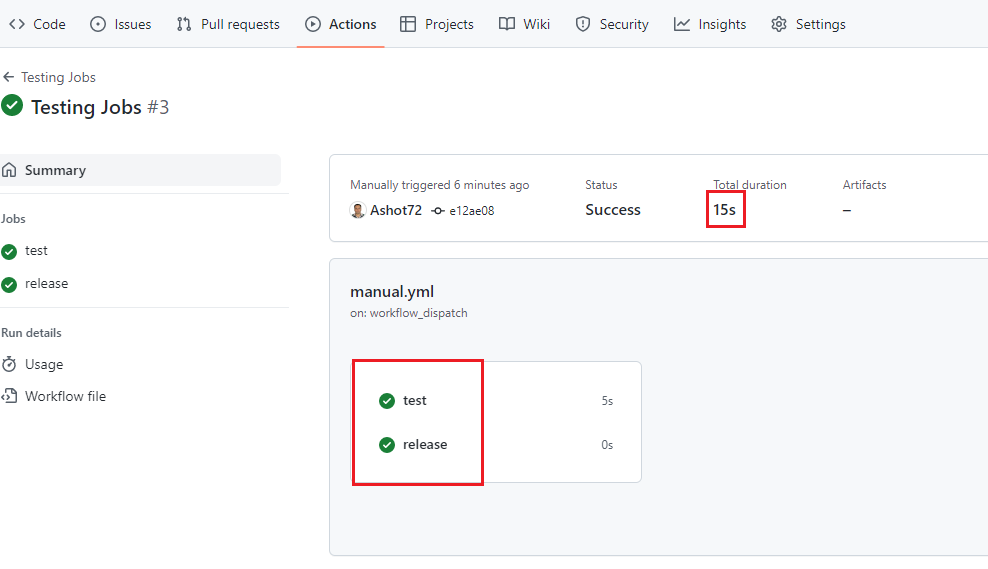Open the Pull requests tab
Image resolution: width=988 pixels, height=569 pixels.
click(x=228, y=24)
